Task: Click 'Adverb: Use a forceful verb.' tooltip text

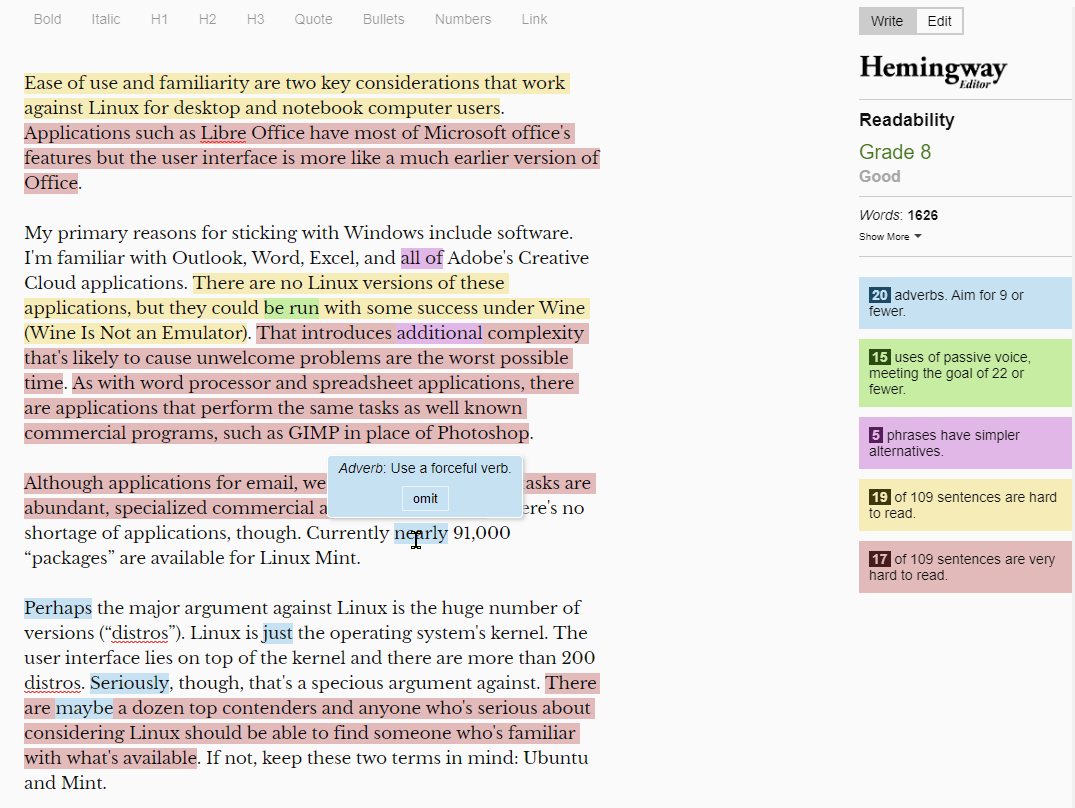Action: point(424,468)
